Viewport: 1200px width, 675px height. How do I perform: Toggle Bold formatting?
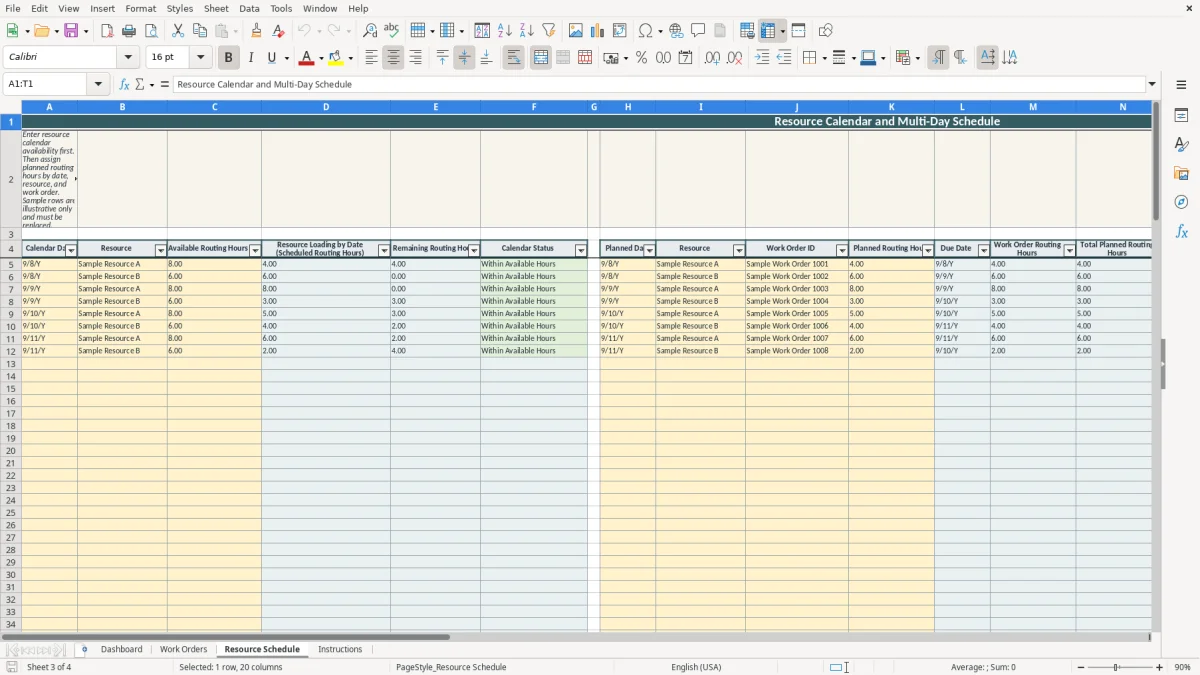click(228, 58)
